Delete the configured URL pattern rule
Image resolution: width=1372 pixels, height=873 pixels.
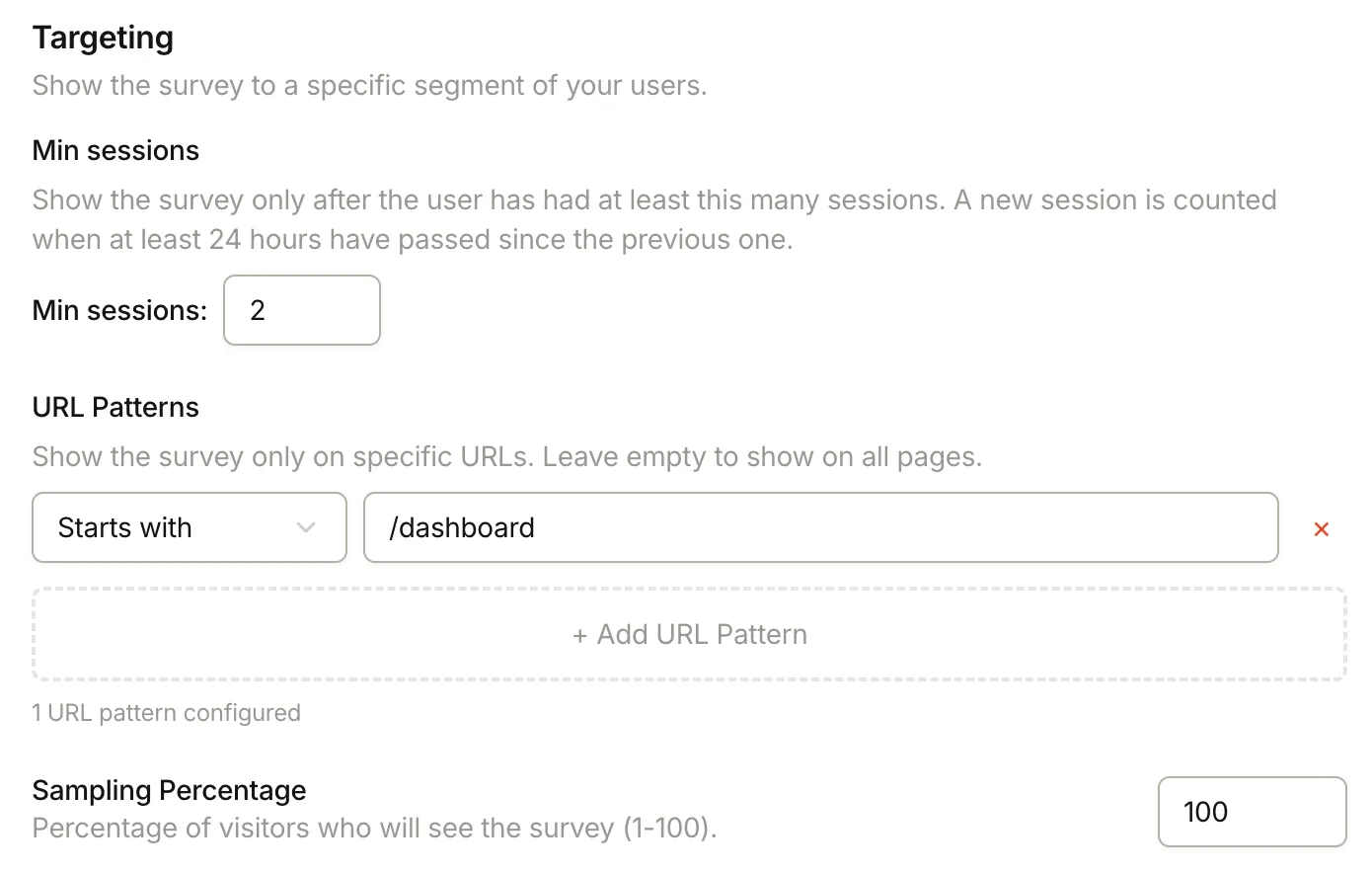tap(1321, 528)
